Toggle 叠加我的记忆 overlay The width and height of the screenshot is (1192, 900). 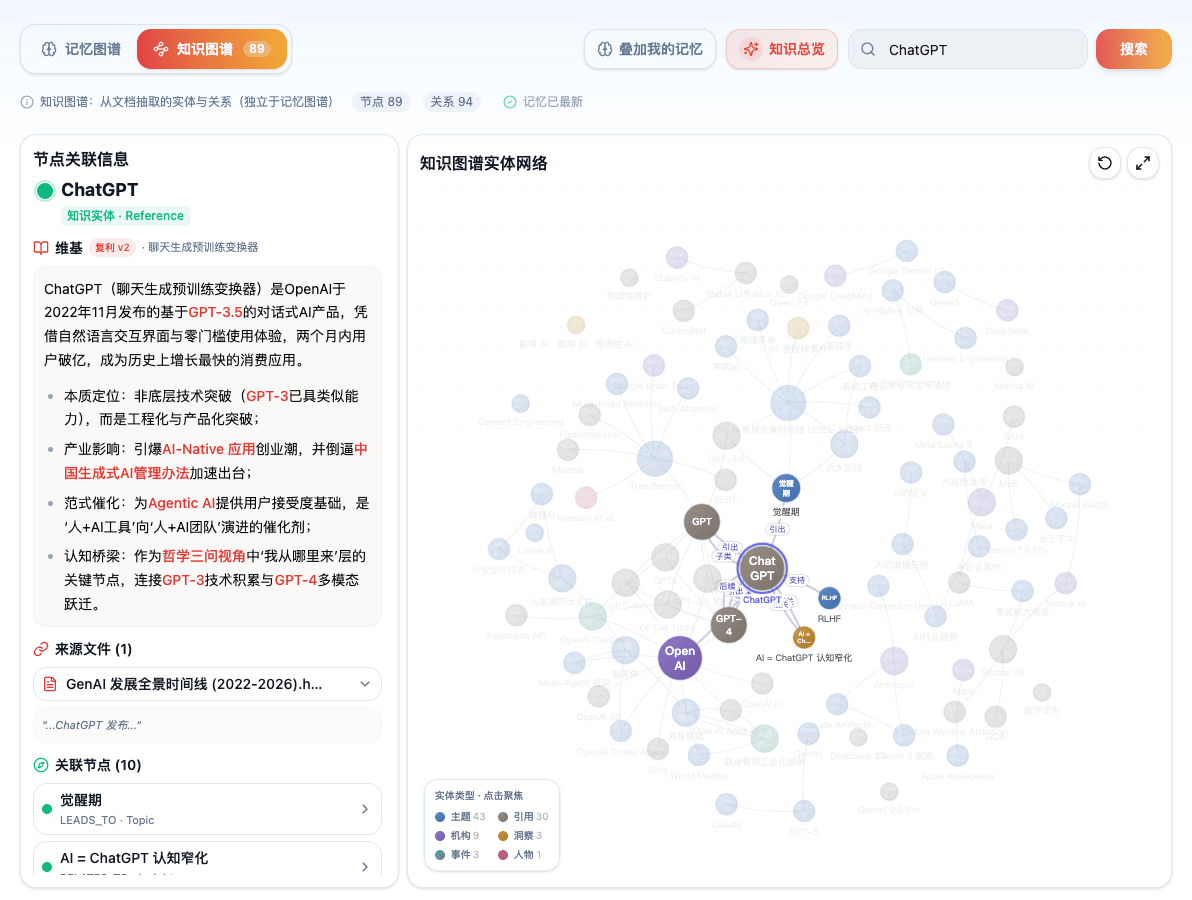650,49
